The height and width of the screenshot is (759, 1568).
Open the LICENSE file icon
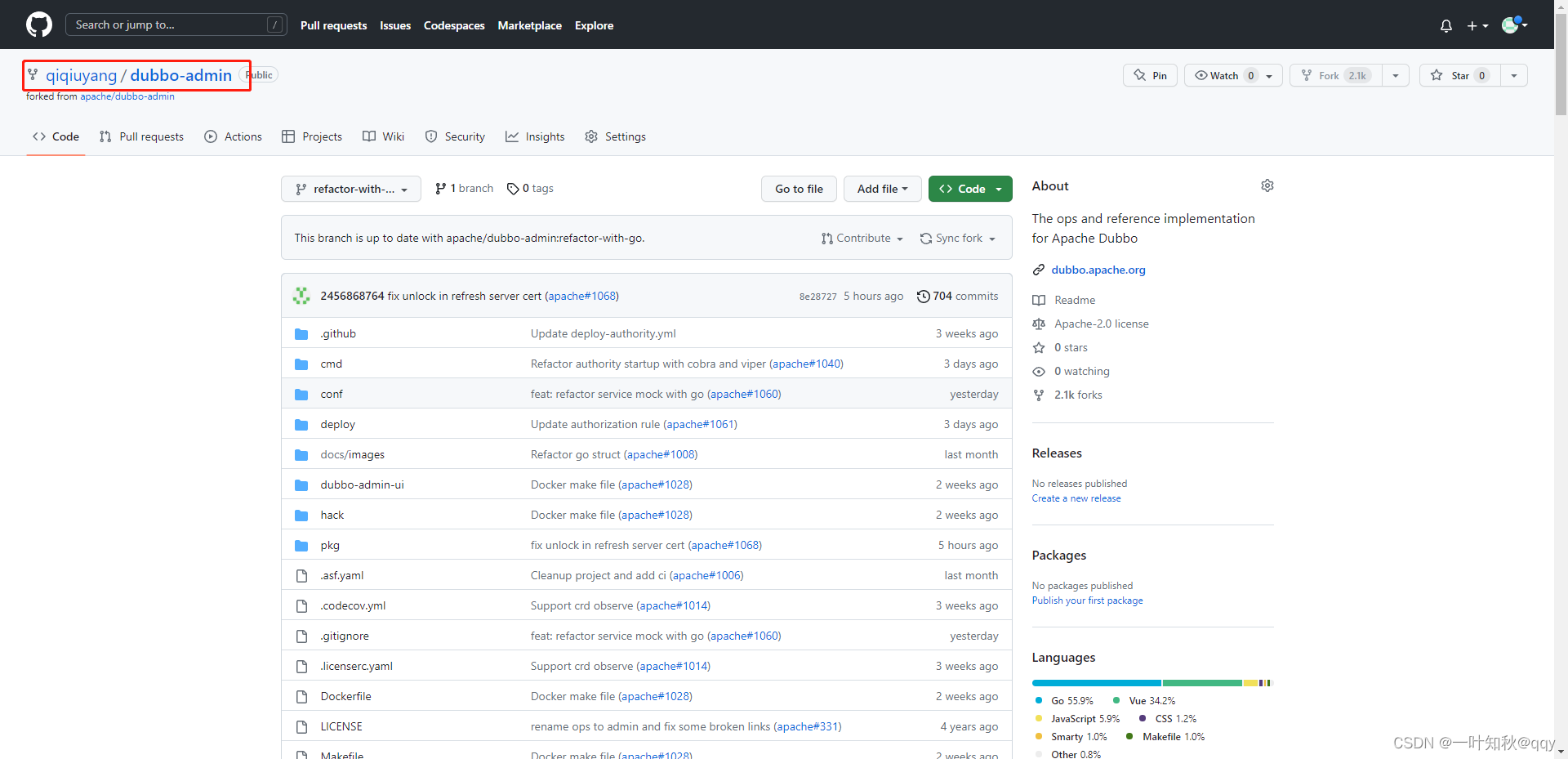301,727
